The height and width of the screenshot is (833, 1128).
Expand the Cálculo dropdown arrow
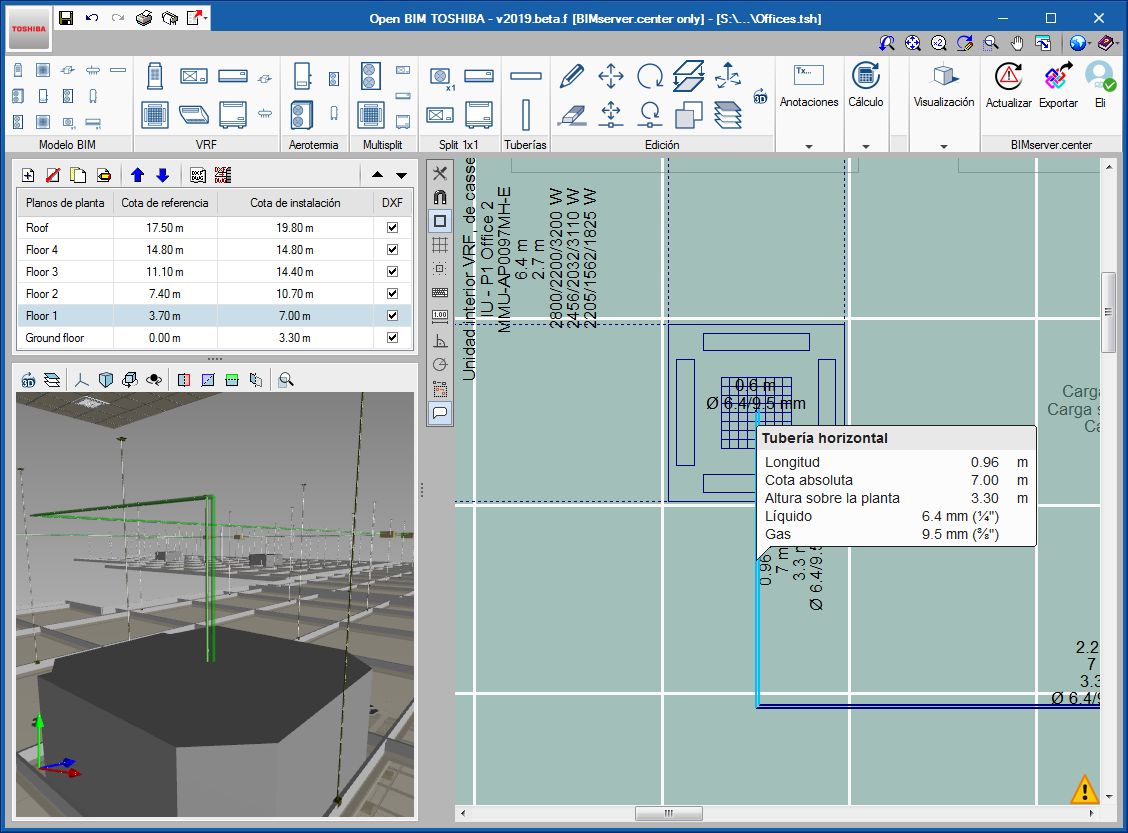tap(865, 146)
